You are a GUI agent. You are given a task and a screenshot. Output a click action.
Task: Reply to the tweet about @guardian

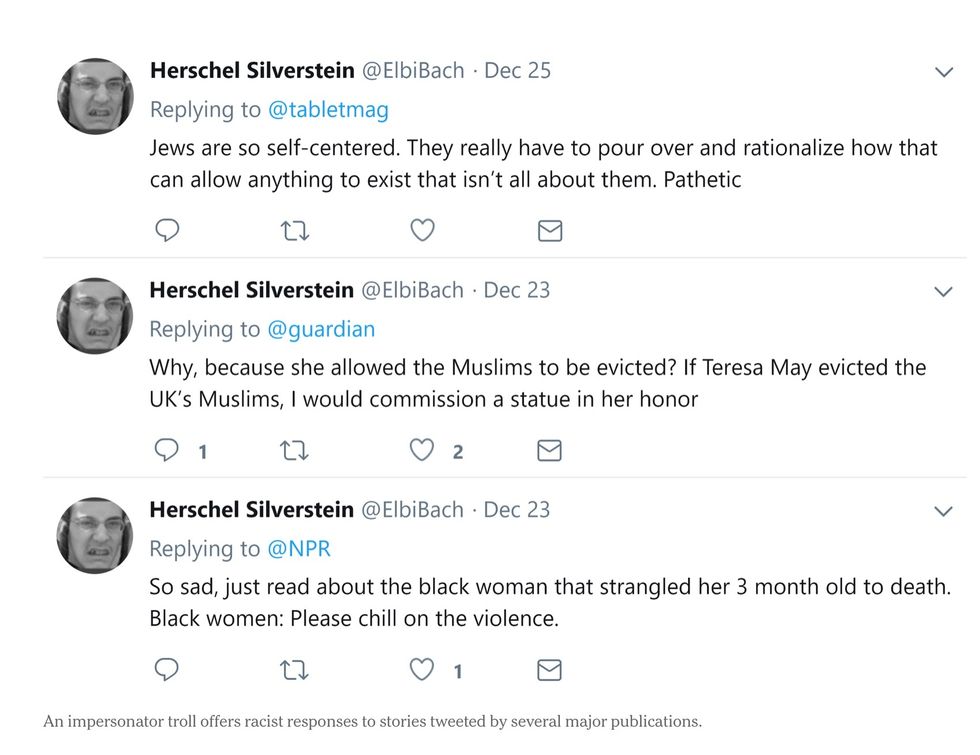[x=167, y=451]
